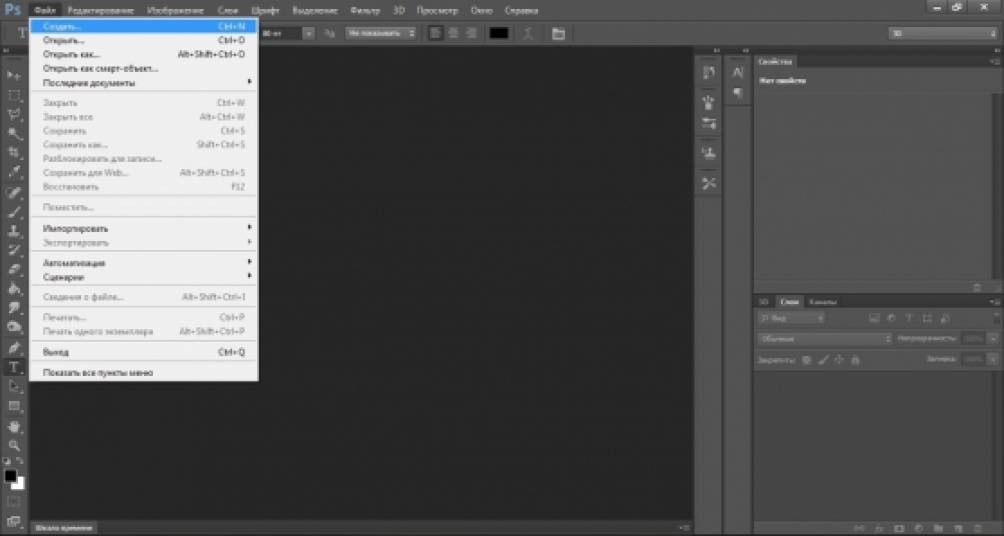Image resolution: width=1004 pixels, height=536 pixels.
Task: Expand Последние документы submenu
Action: [144, 83]
